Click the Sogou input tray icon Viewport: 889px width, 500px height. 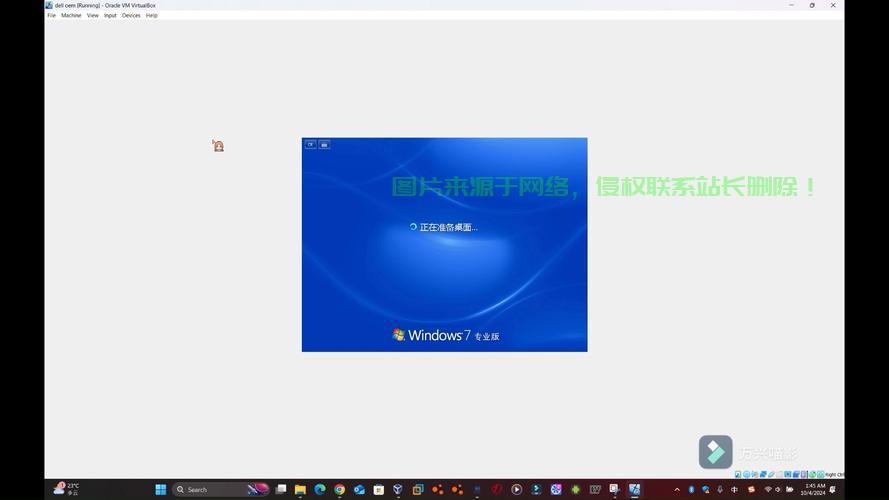click(x=751, y=489)
